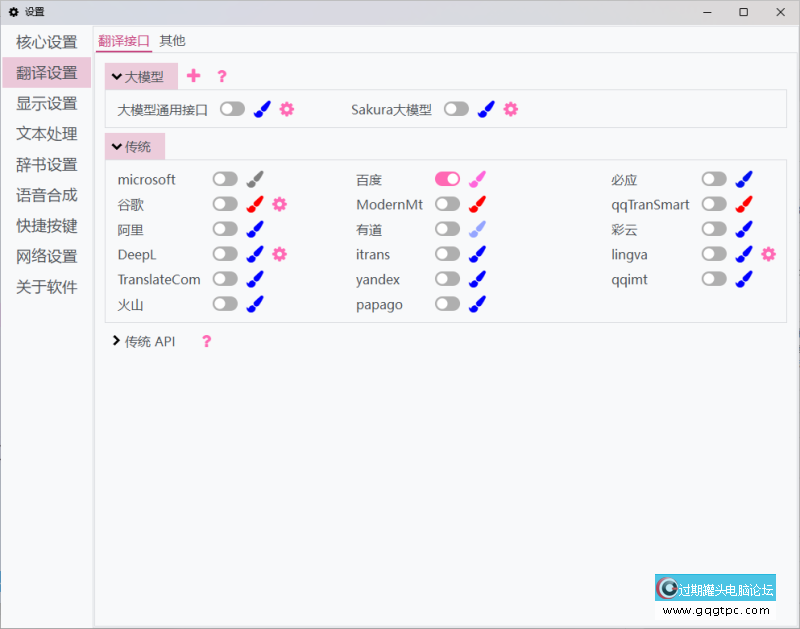This screenshot has width=800, height=629.
Task: Open 快捷按键 settings page
Action: (x=47, y=226)
